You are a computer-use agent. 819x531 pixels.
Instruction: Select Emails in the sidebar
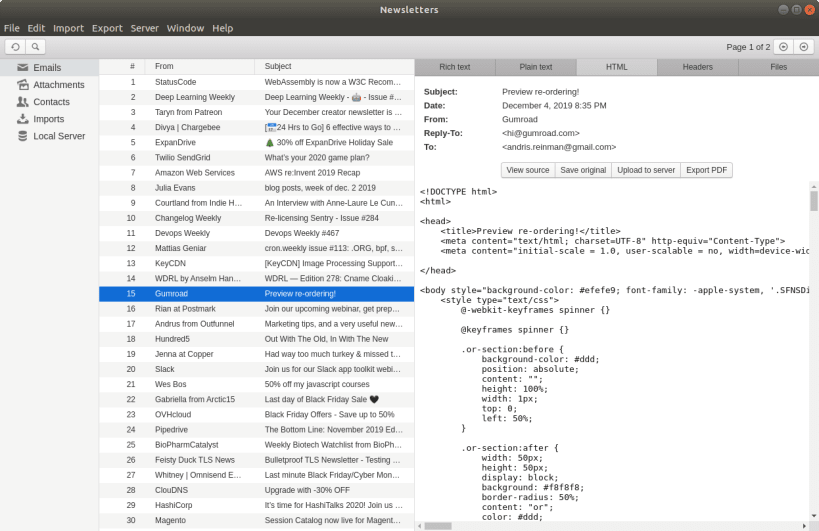pos(47,68)
